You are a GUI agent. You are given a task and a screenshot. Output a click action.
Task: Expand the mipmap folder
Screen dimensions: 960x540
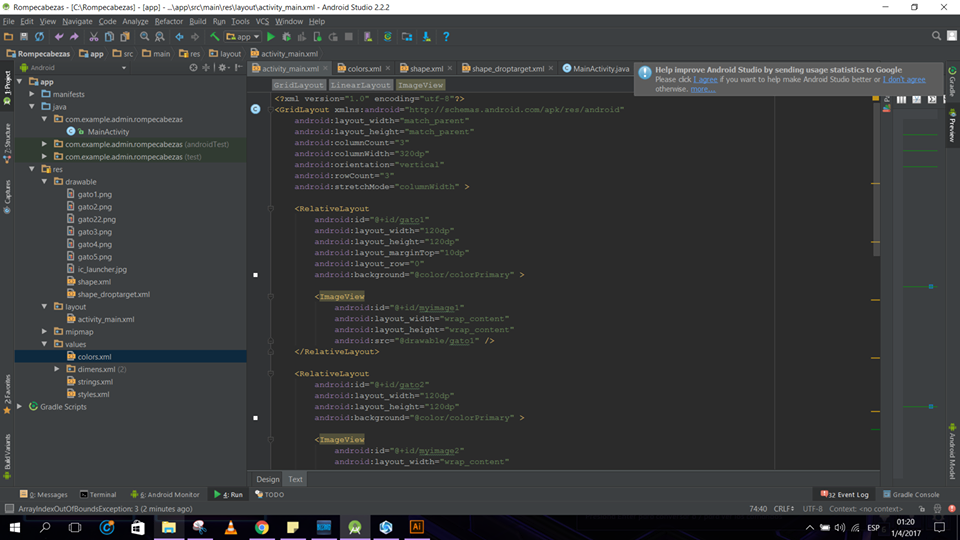[45, 332]
